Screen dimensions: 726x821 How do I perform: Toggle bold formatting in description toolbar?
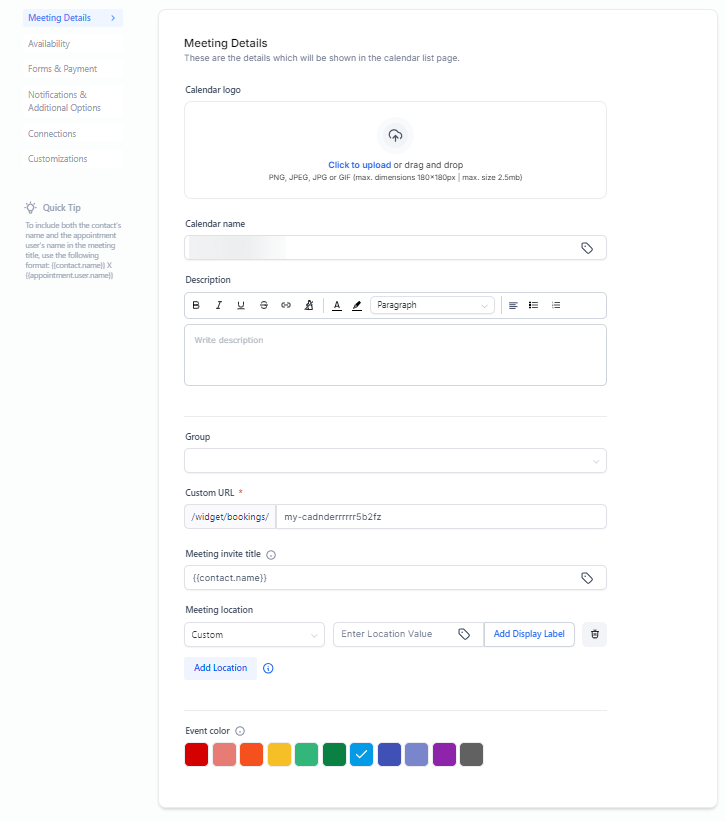(196, 305)
